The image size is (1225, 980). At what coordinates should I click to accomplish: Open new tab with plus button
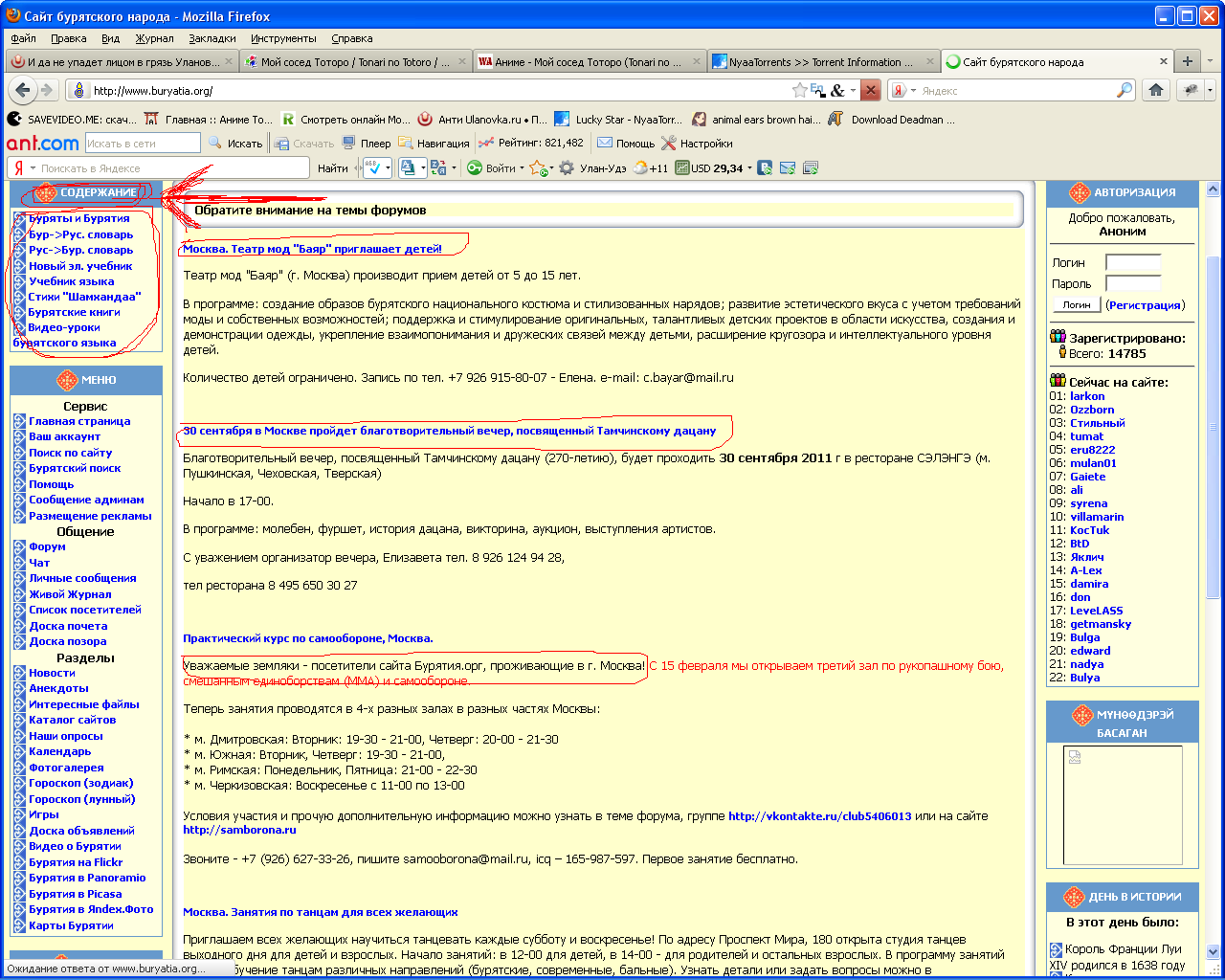click(x=1187, y=61)
